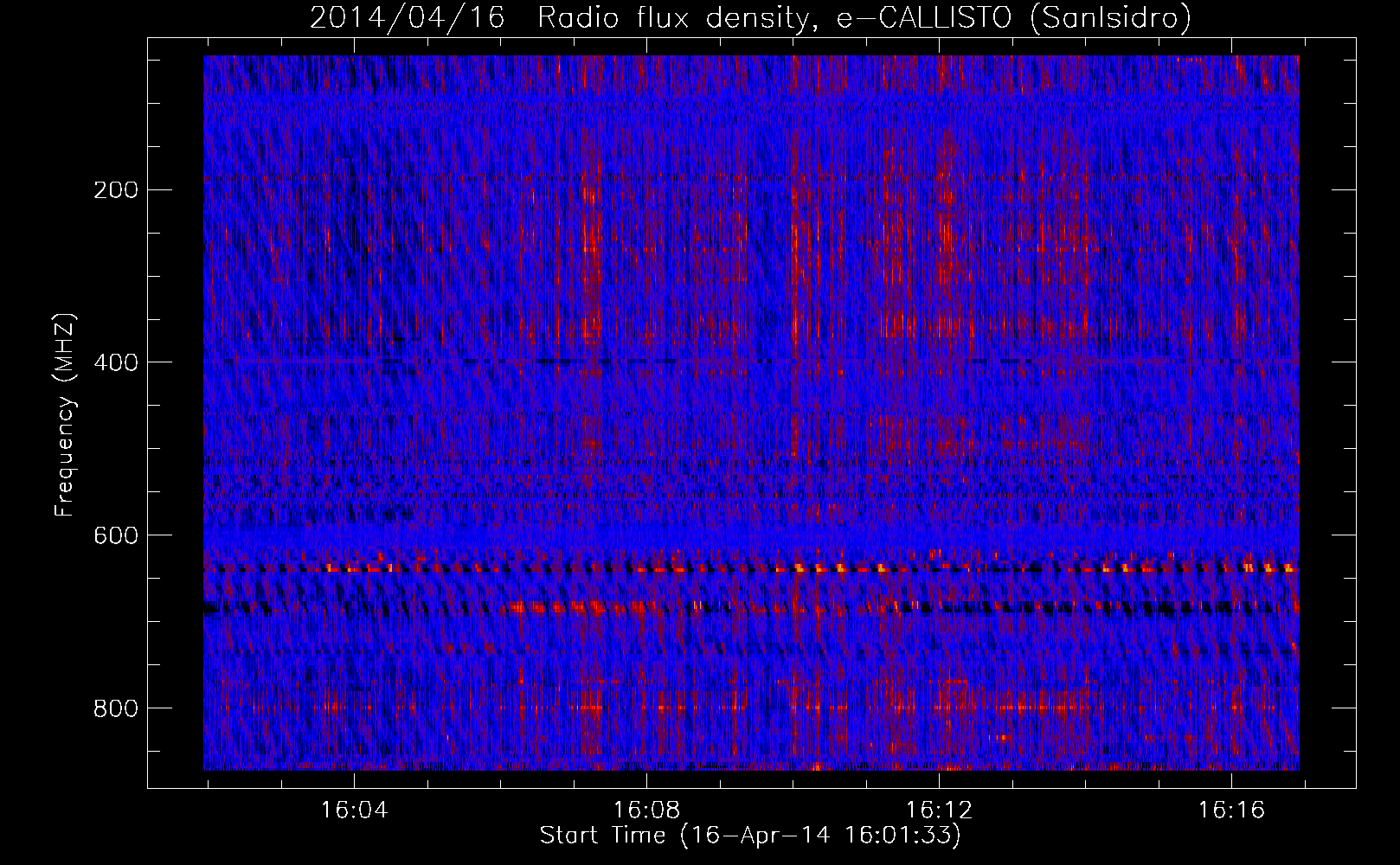The width and height of the screenshot is (1400, 865).
Task: Click the Start Time axis label
Action: pyautogui.click(x=750, y=836)
